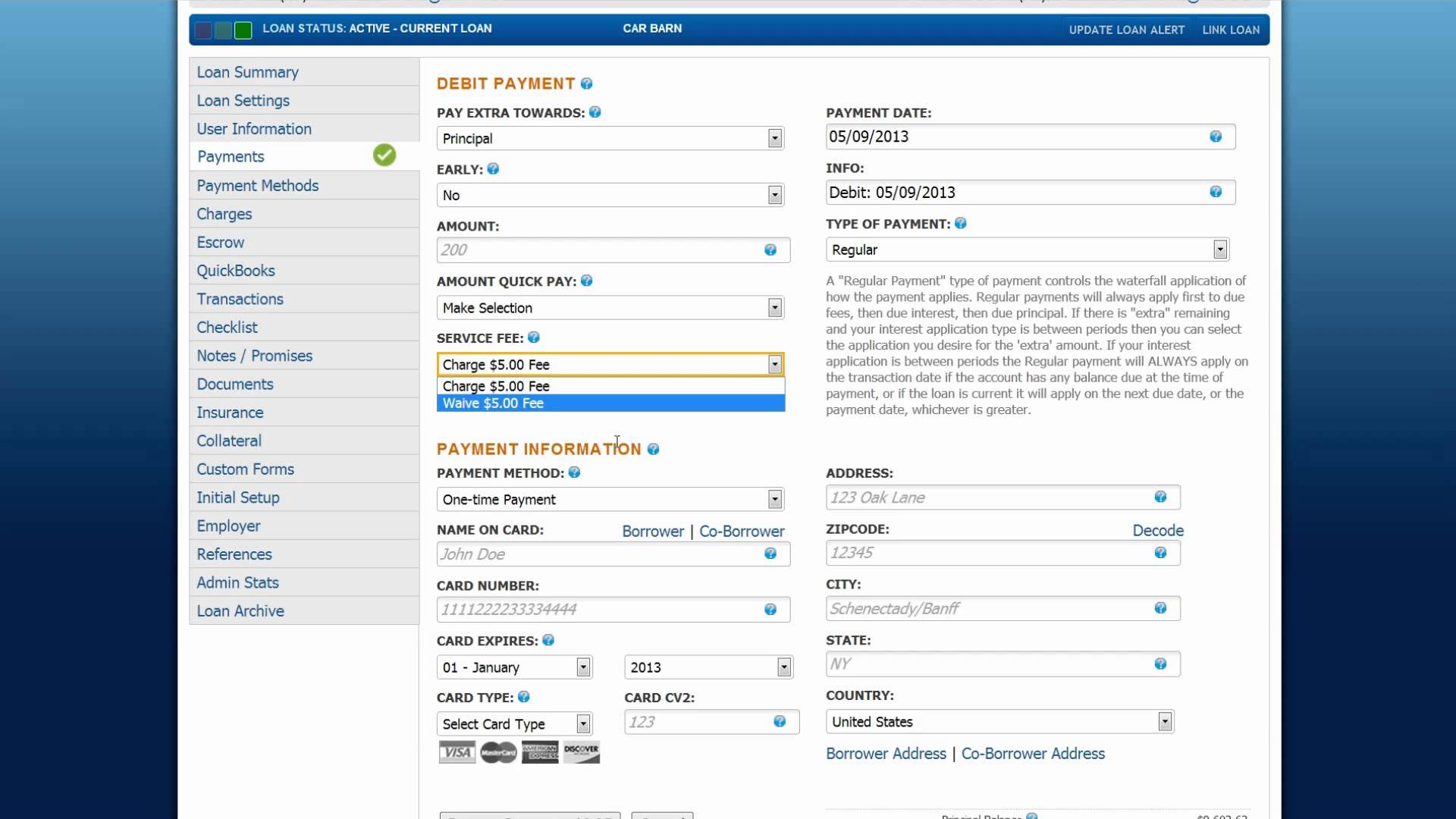Click into the Card Number field
Screen dimensions: 1456x819
click(599, 610)
